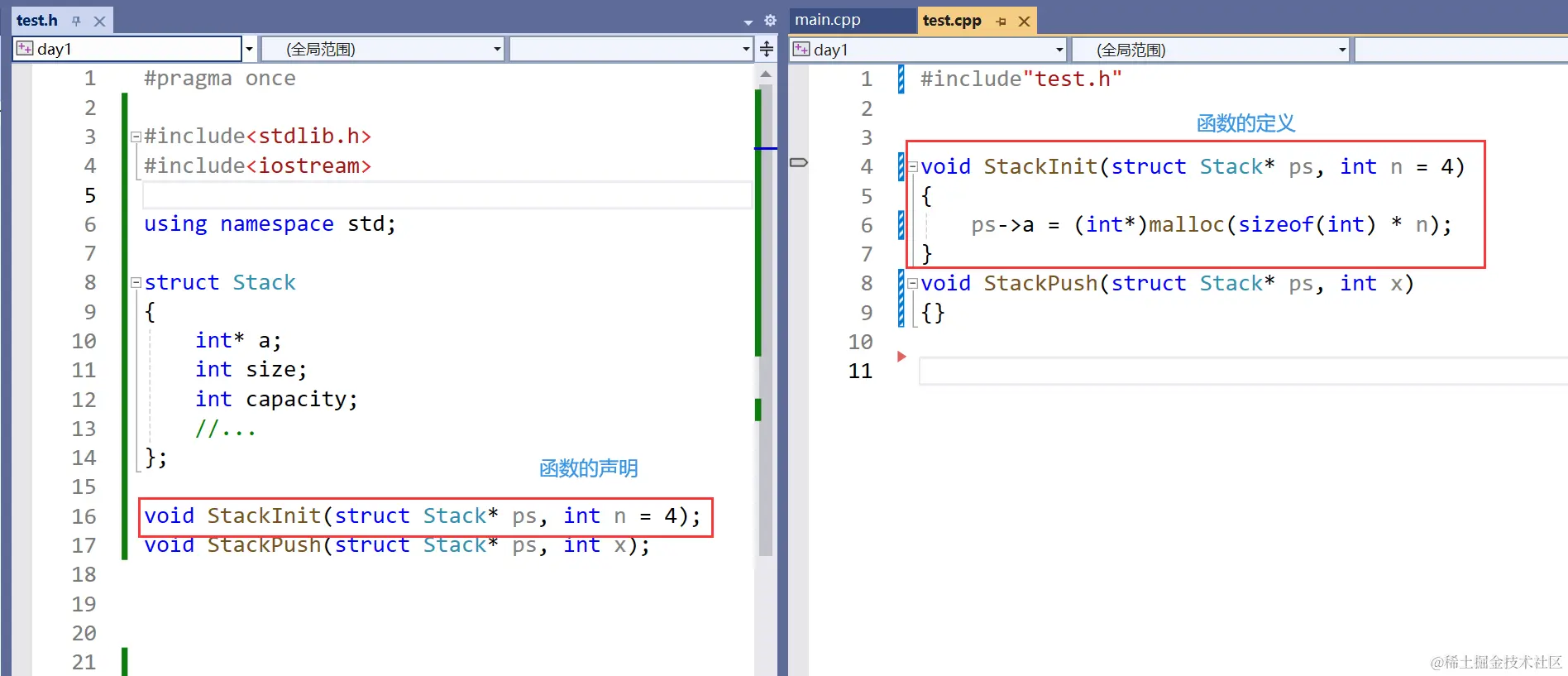The image size is (1568, 676).
Task: Place cursor on empty line 11 in test.cpp
Action: click(1243, 371)
